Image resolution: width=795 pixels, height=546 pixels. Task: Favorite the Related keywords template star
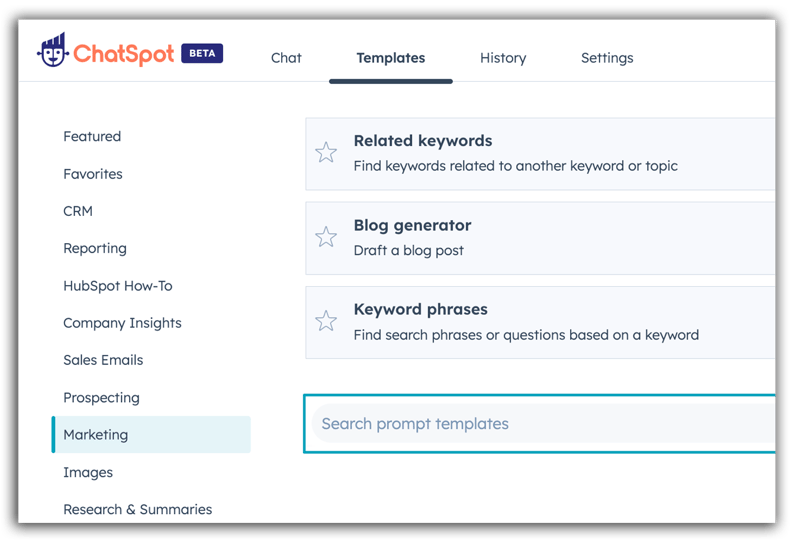(x=326, y=152)
